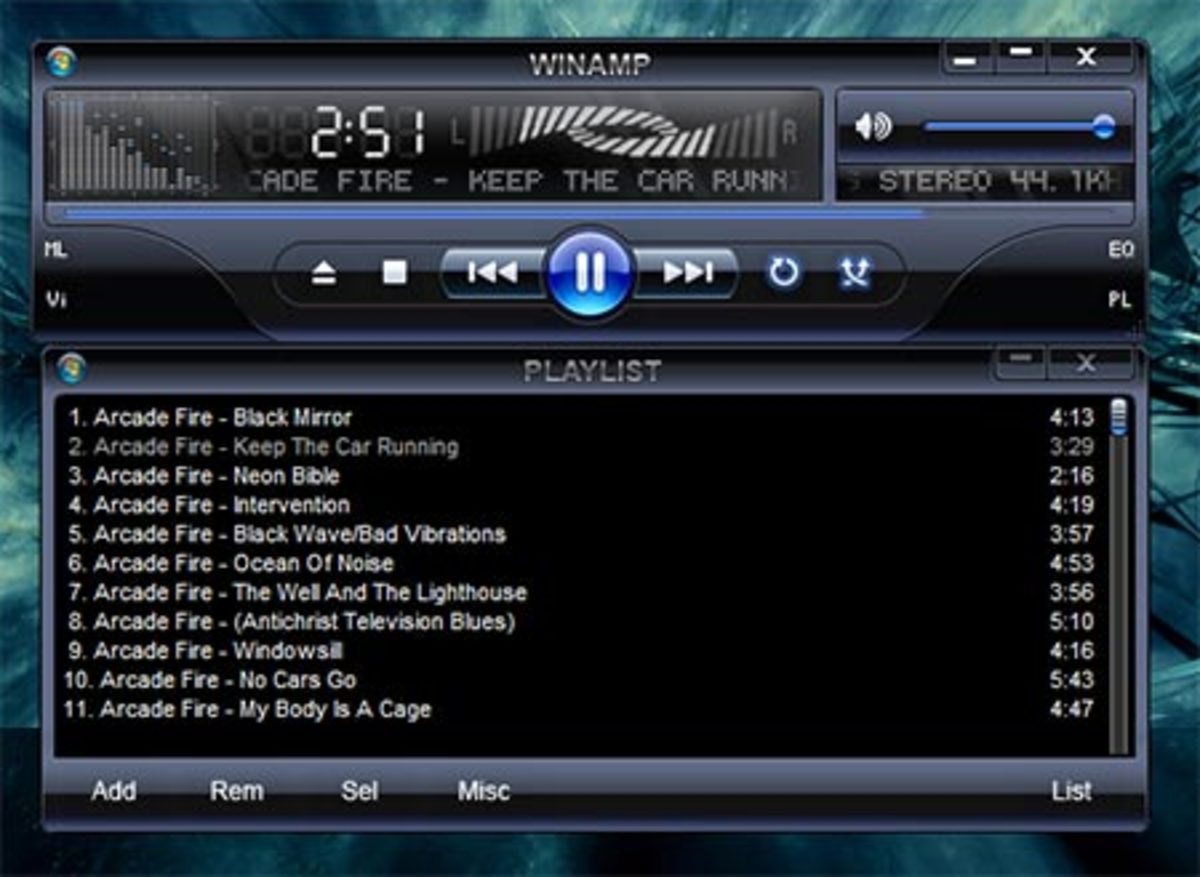Close the Winamp main window
1200x877 pixels.
point(1088,57)
